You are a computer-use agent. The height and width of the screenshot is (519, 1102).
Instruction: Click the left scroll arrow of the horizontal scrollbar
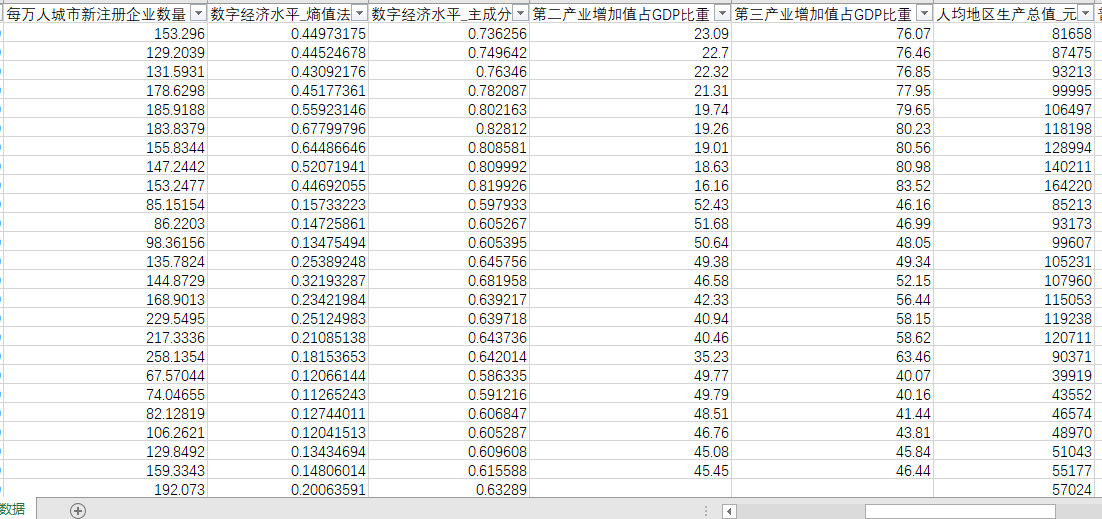click(729, 511)
